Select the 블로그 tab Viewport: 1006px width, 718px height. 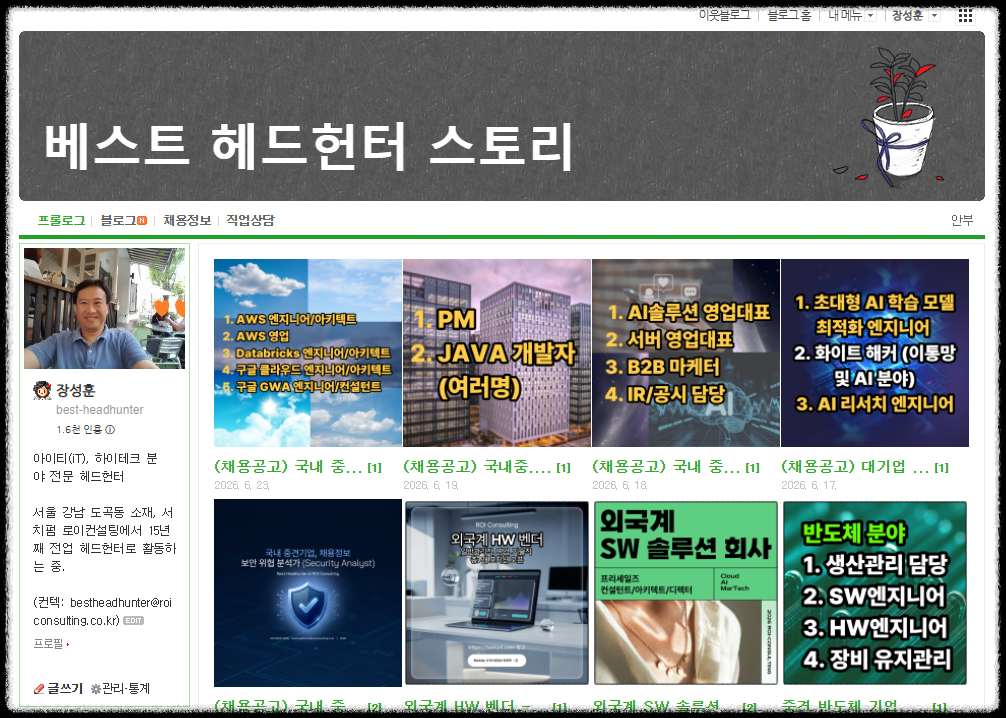click(118, 220)
